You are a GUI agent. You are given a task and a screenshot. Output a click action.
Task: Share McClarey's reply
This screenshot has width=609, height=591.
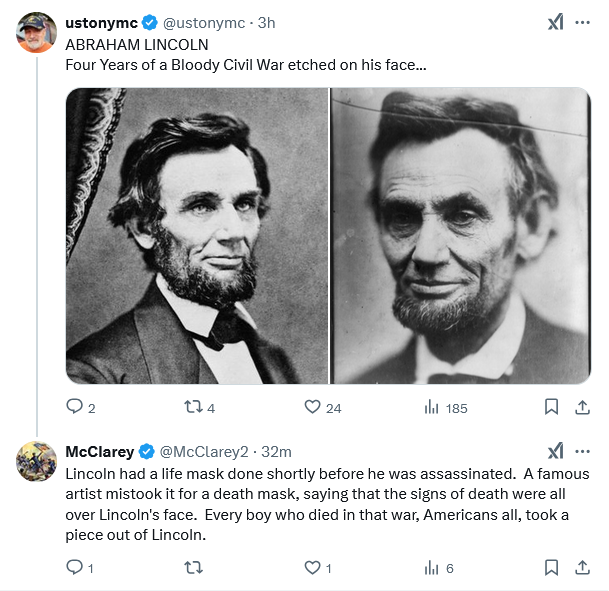point(583,568)
